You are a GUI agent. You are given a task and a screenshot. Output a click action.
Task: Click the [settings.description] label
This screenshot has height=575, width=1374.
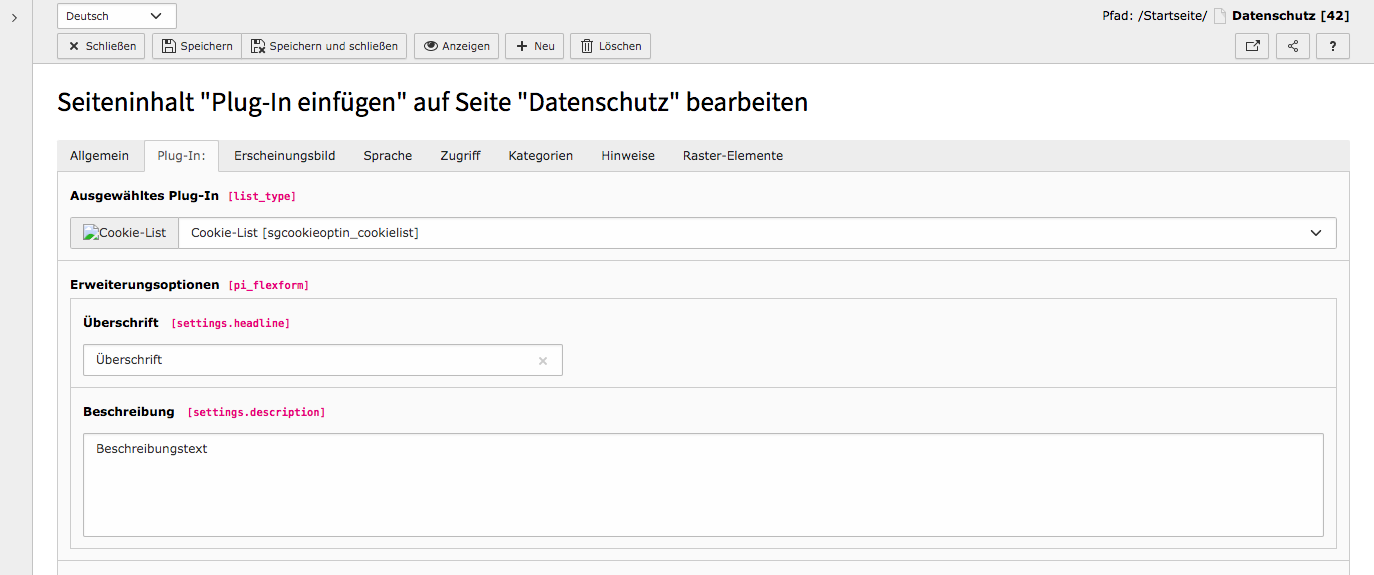256,413
